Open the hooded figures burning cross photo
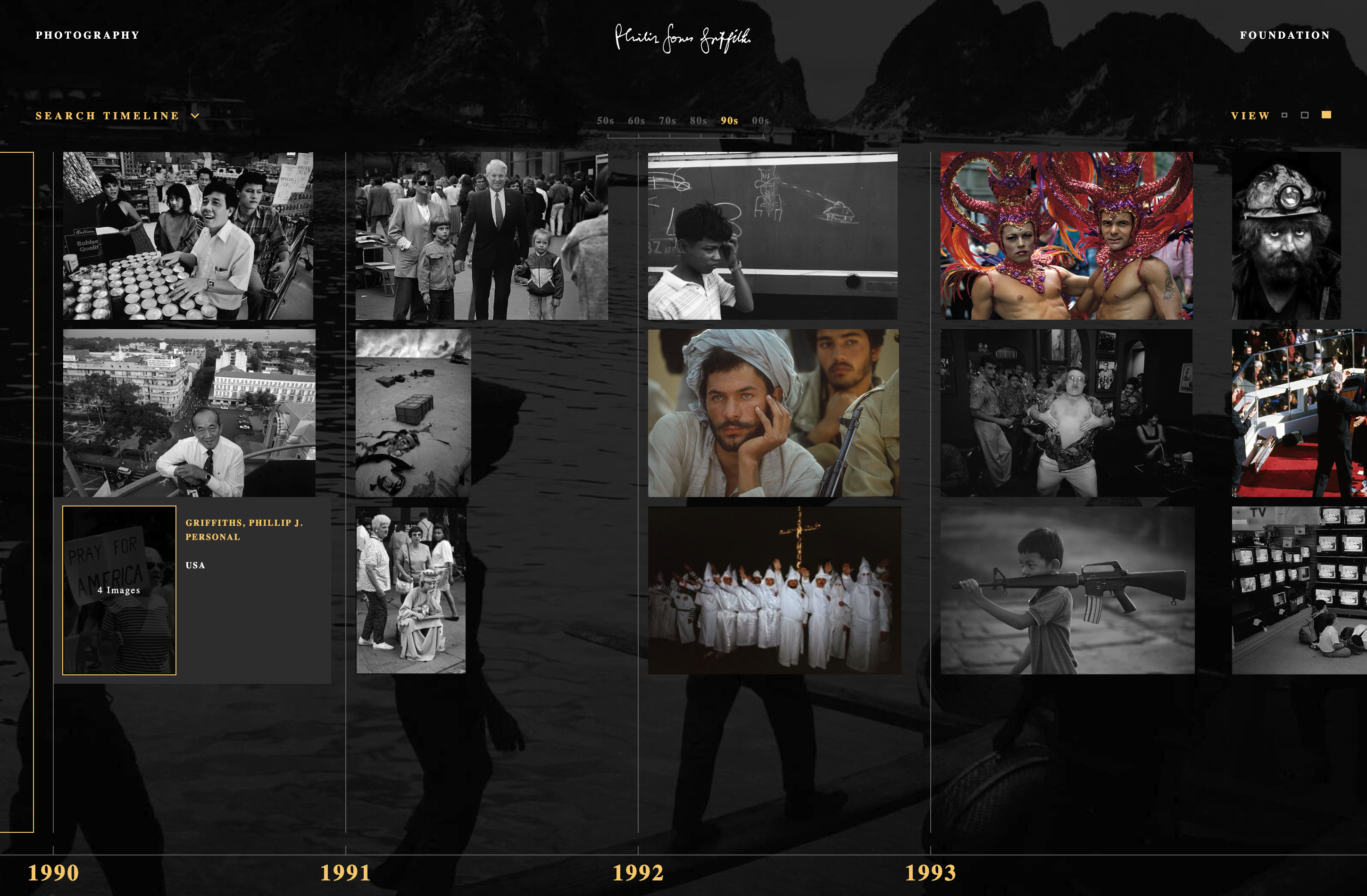The width and height of the screenshot is (1367, 896). pos(774,590)
